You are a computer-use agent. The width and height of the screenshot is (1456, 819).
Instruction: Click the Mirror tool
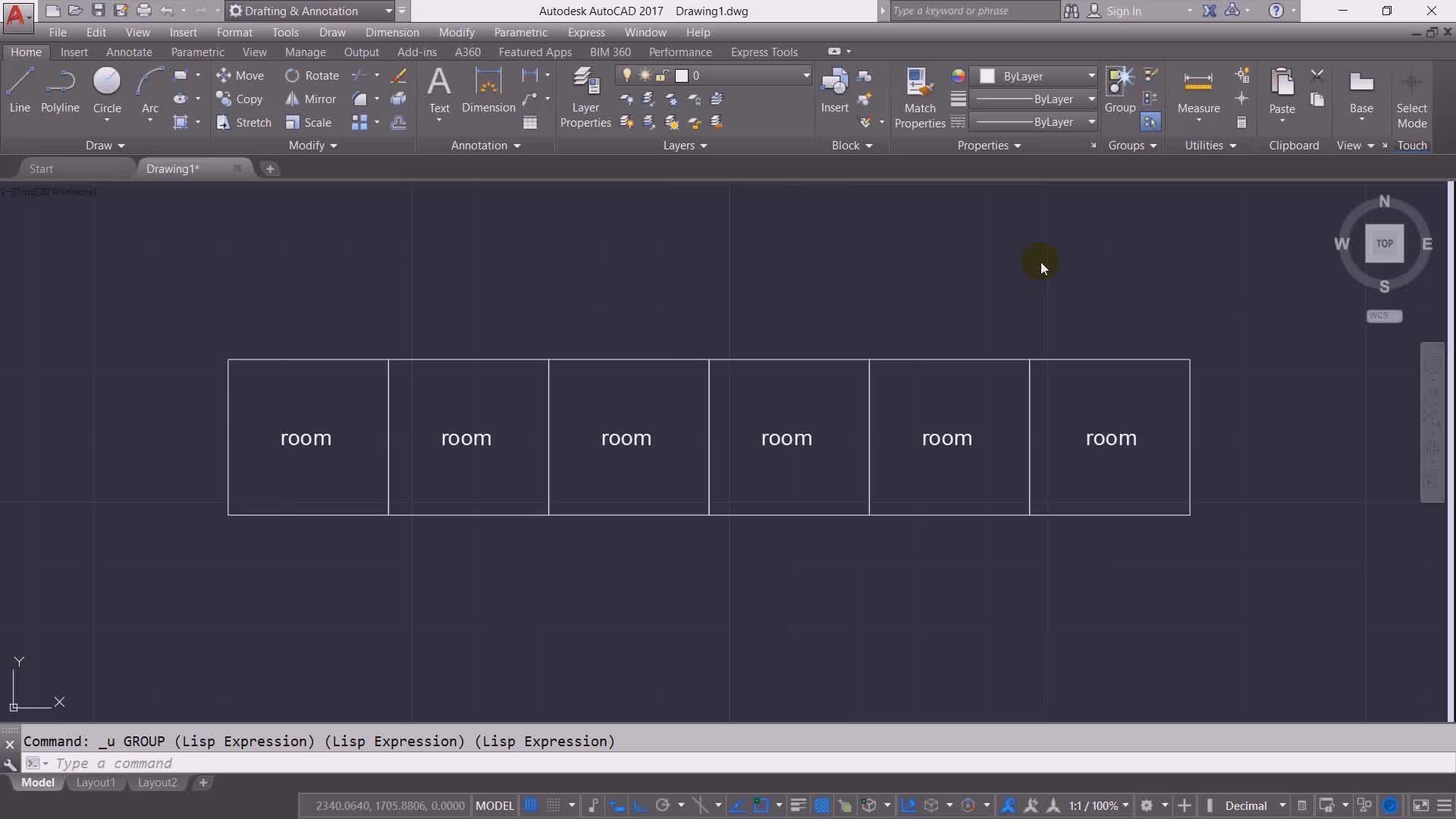point(311,99)
